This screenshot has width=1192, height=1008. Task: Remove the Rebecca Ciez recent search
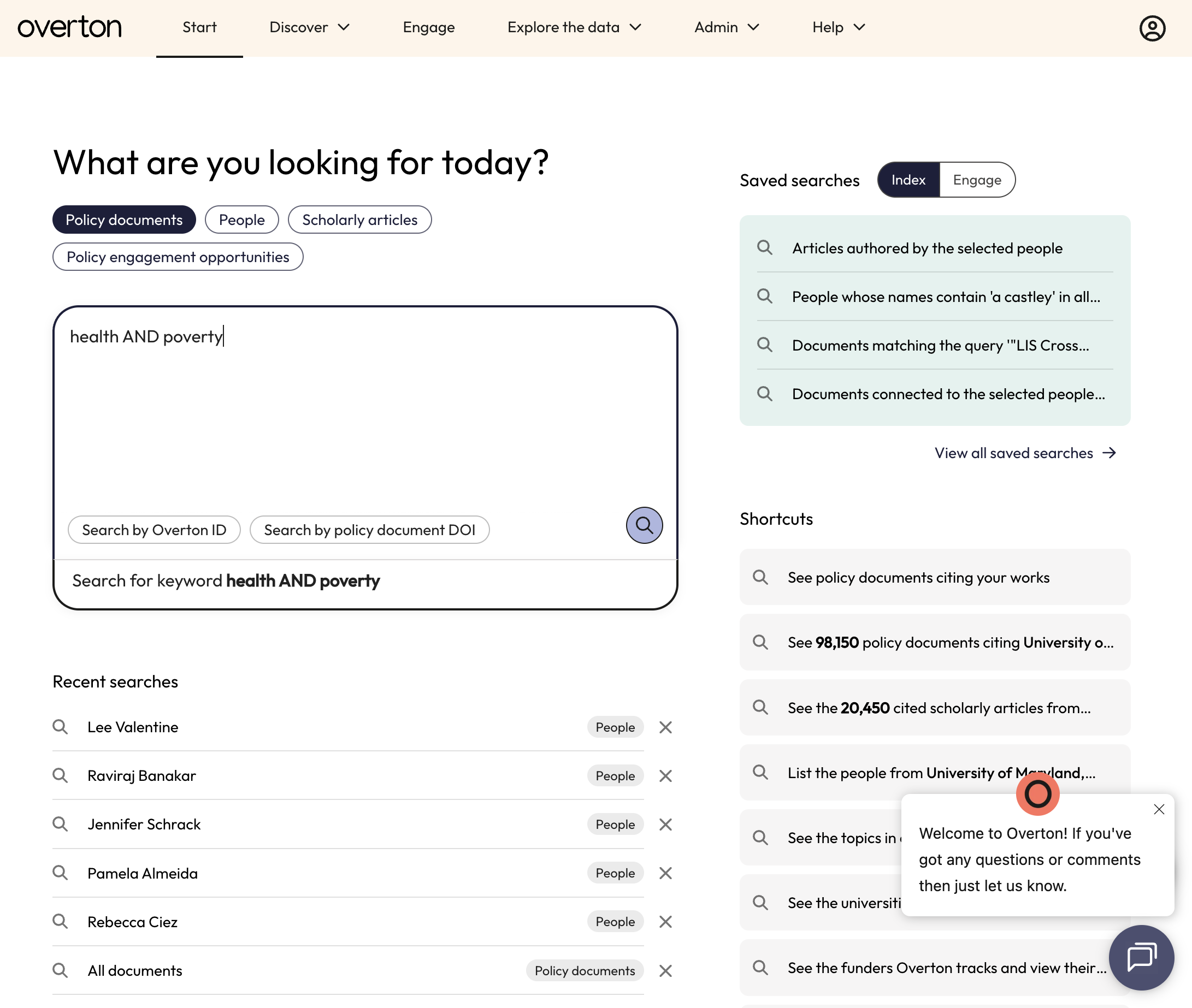[x=665, y=921]
